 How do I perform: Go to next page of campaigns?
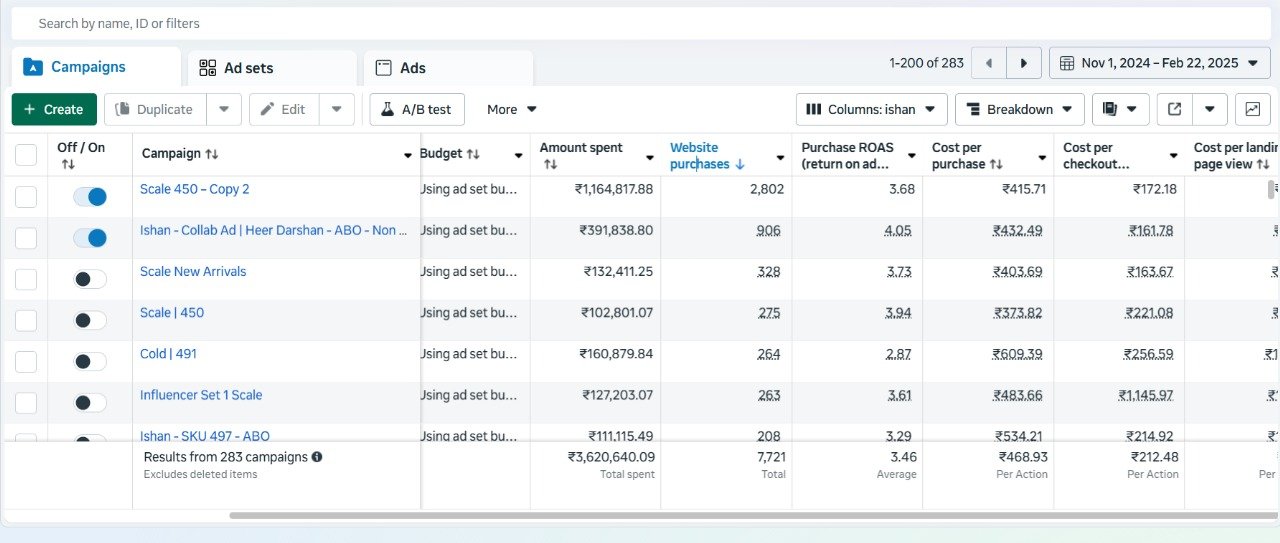tap(1023, 63)
